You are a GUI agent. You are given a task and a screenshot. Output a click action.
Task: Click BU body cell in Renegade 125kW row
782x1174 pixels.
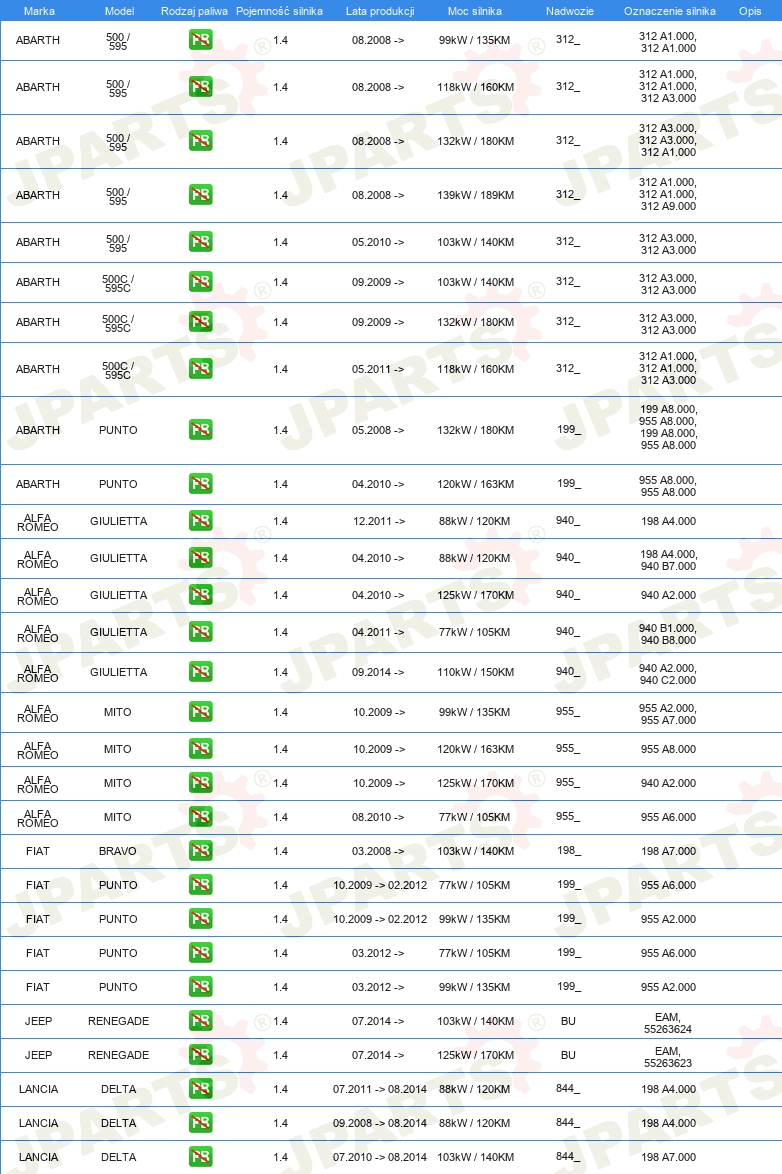[x=569, y=1055]
